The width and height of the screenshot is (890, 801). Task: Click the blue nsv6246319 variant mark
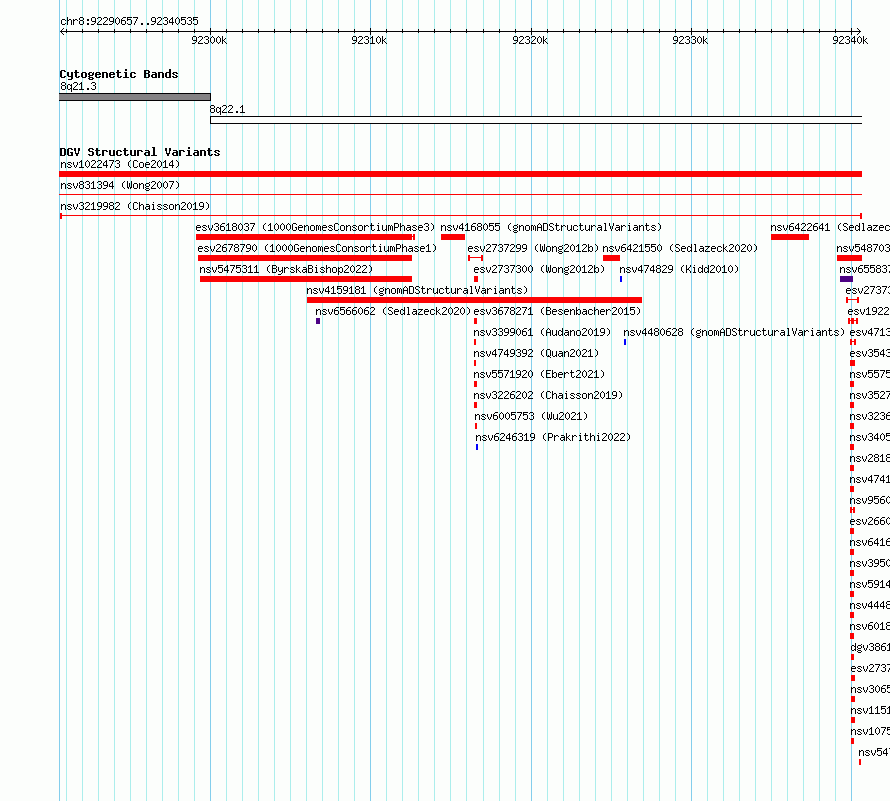point(477,447)
